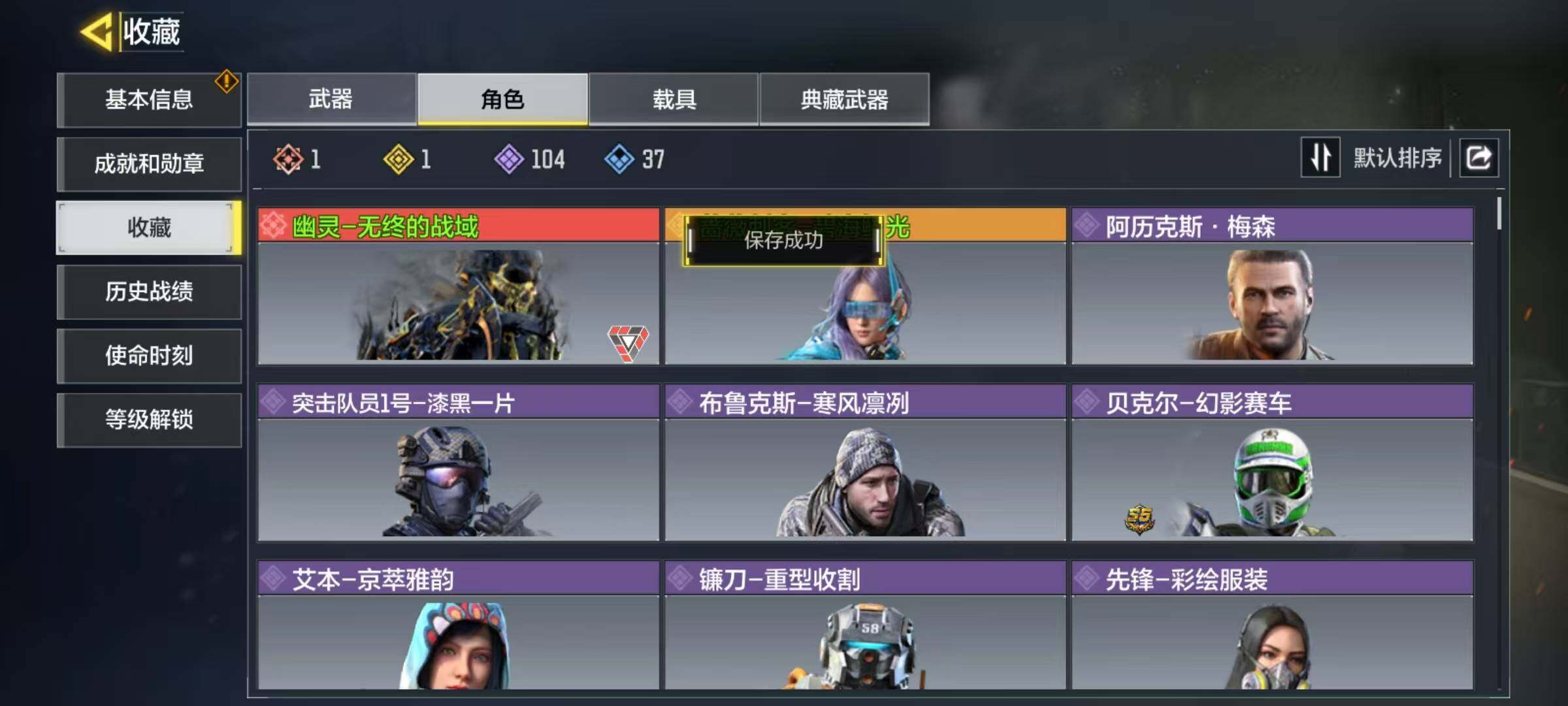Switch to the 载具 tab
Image resolution: width=1568 pixels, height=706 pixels.
(x=674, y=99)
